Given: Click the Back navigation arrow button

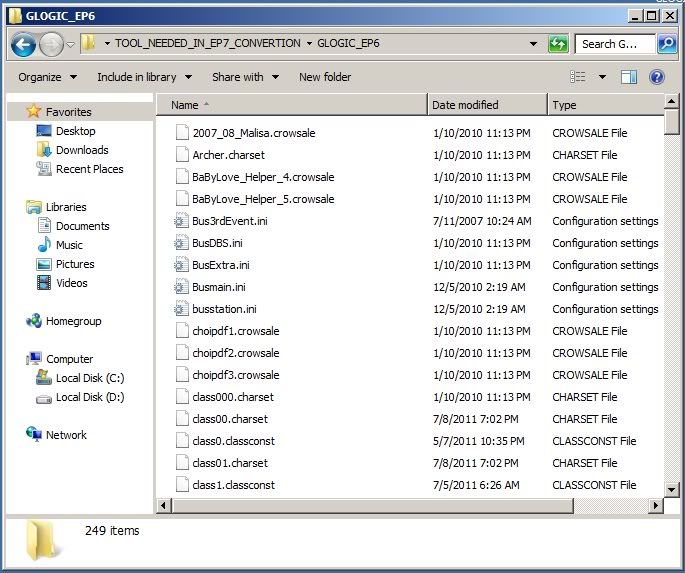Looking at the screenshot, I should 24,44.
